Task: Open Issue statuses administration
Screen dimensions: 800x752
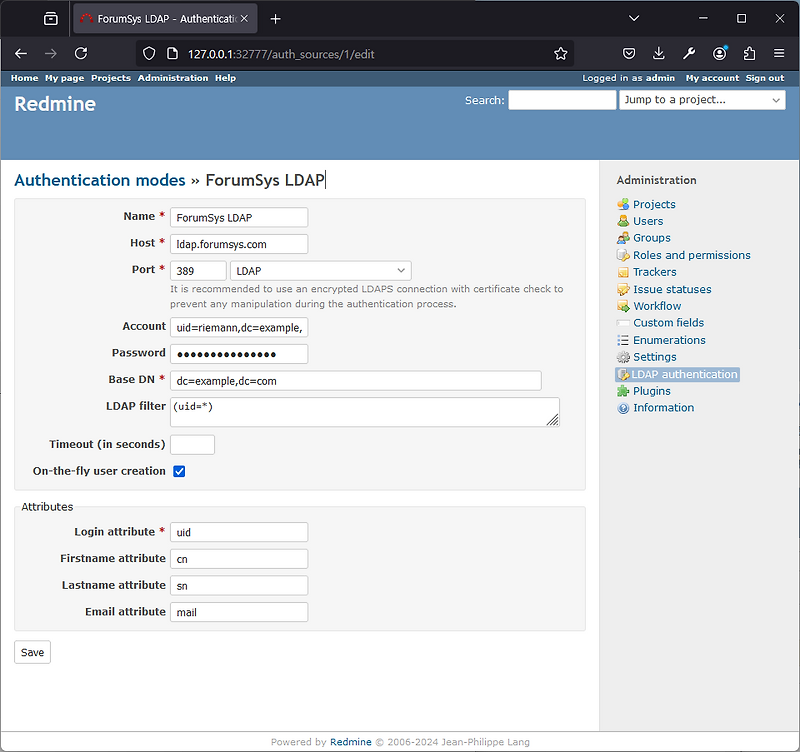Action: [x=622, y=289]
